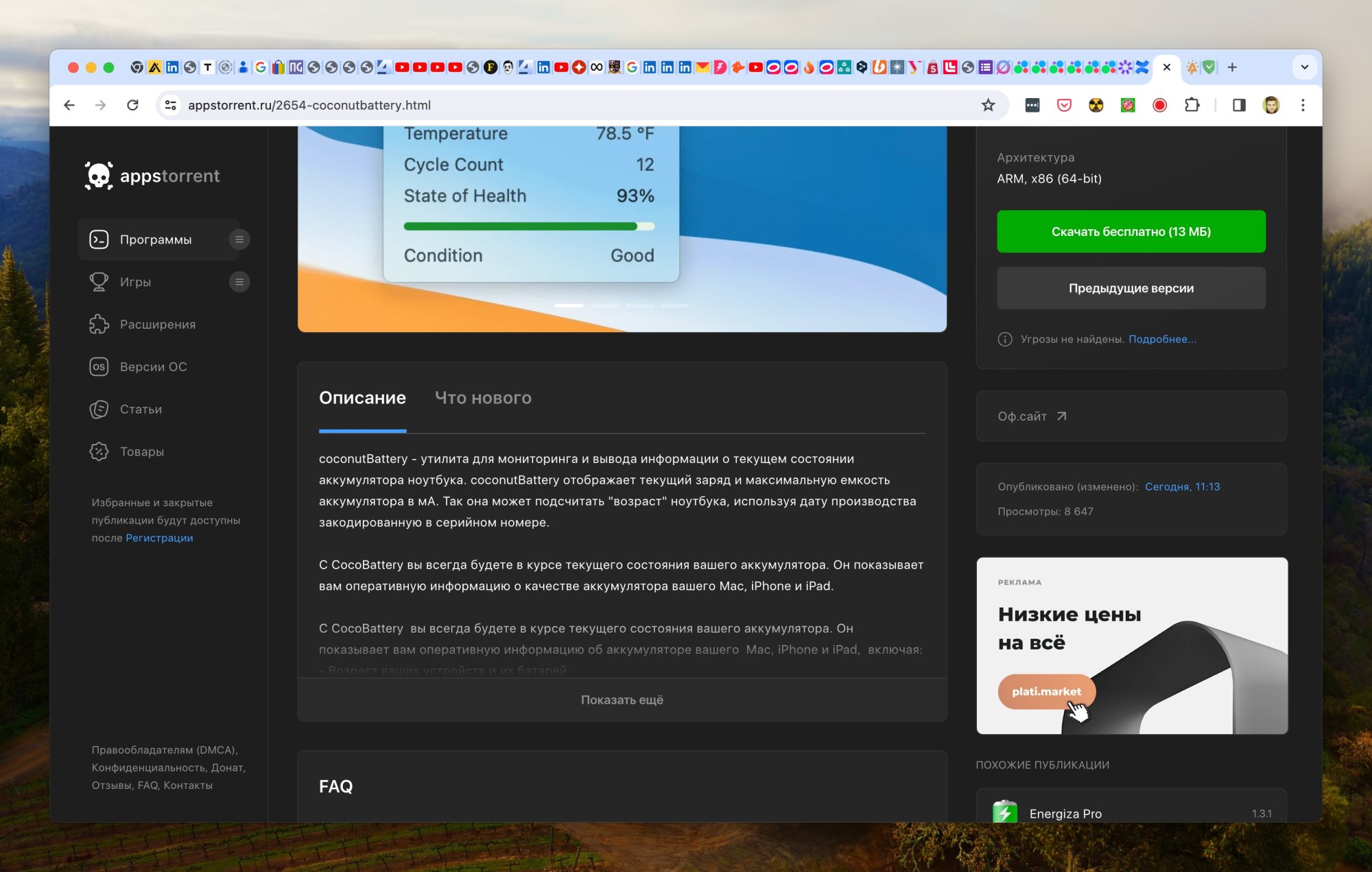This screenshot has height=872, width=1372.
Task: Open the tab search dropdown chevron
Action: (x=1305, y=67)
